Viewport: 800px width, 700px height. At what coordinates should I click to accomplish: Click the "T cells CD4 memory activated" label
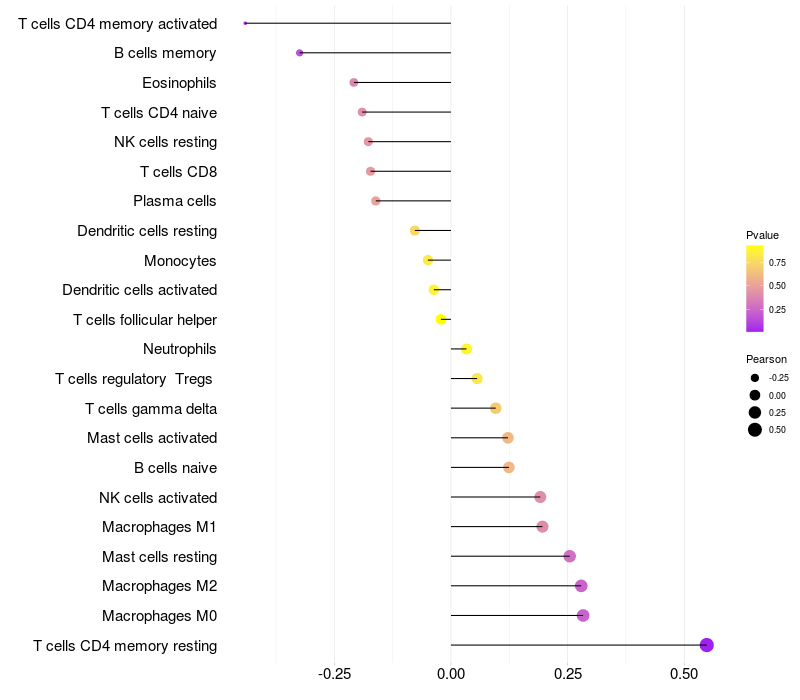(x=117, y=23)
